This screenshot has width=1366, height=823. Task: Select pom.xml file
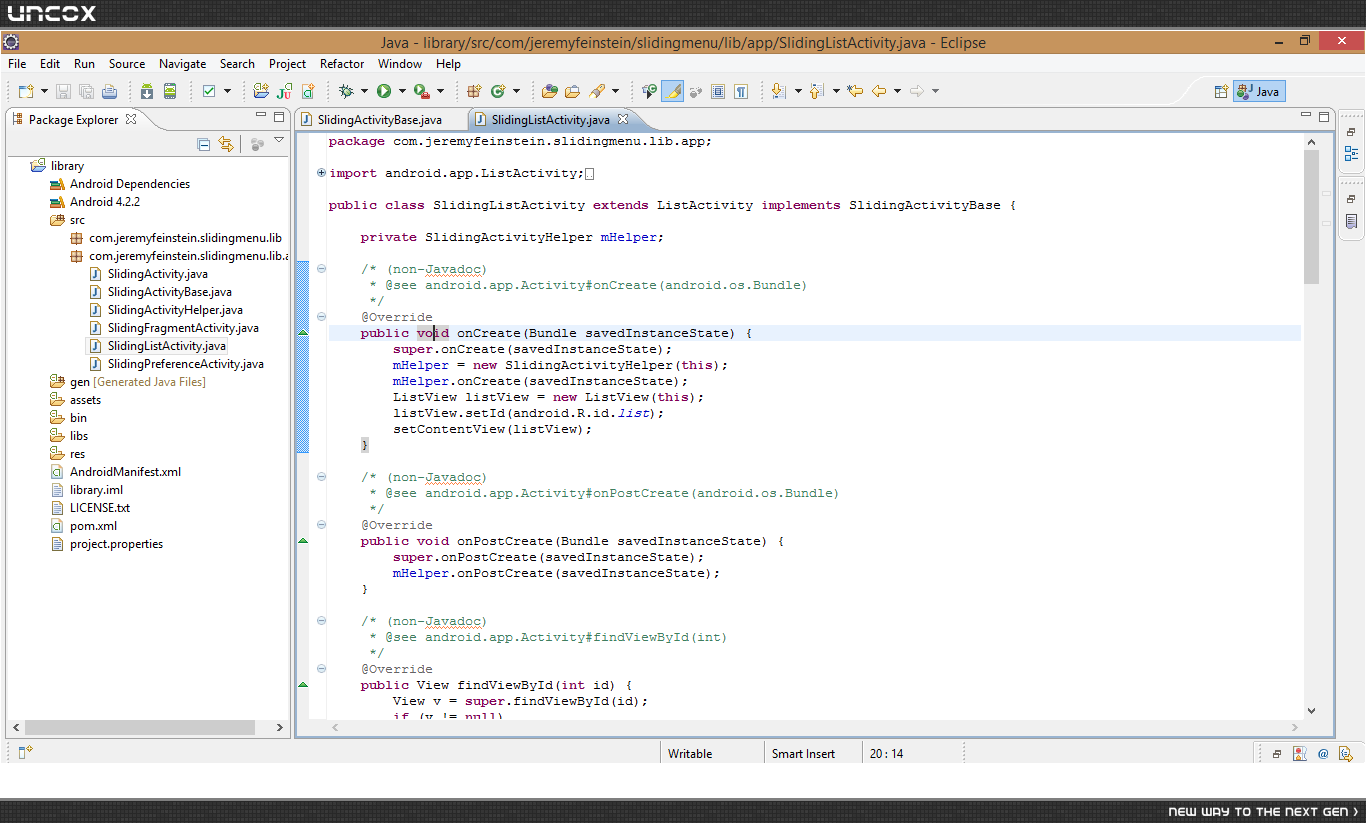point(93,526)
